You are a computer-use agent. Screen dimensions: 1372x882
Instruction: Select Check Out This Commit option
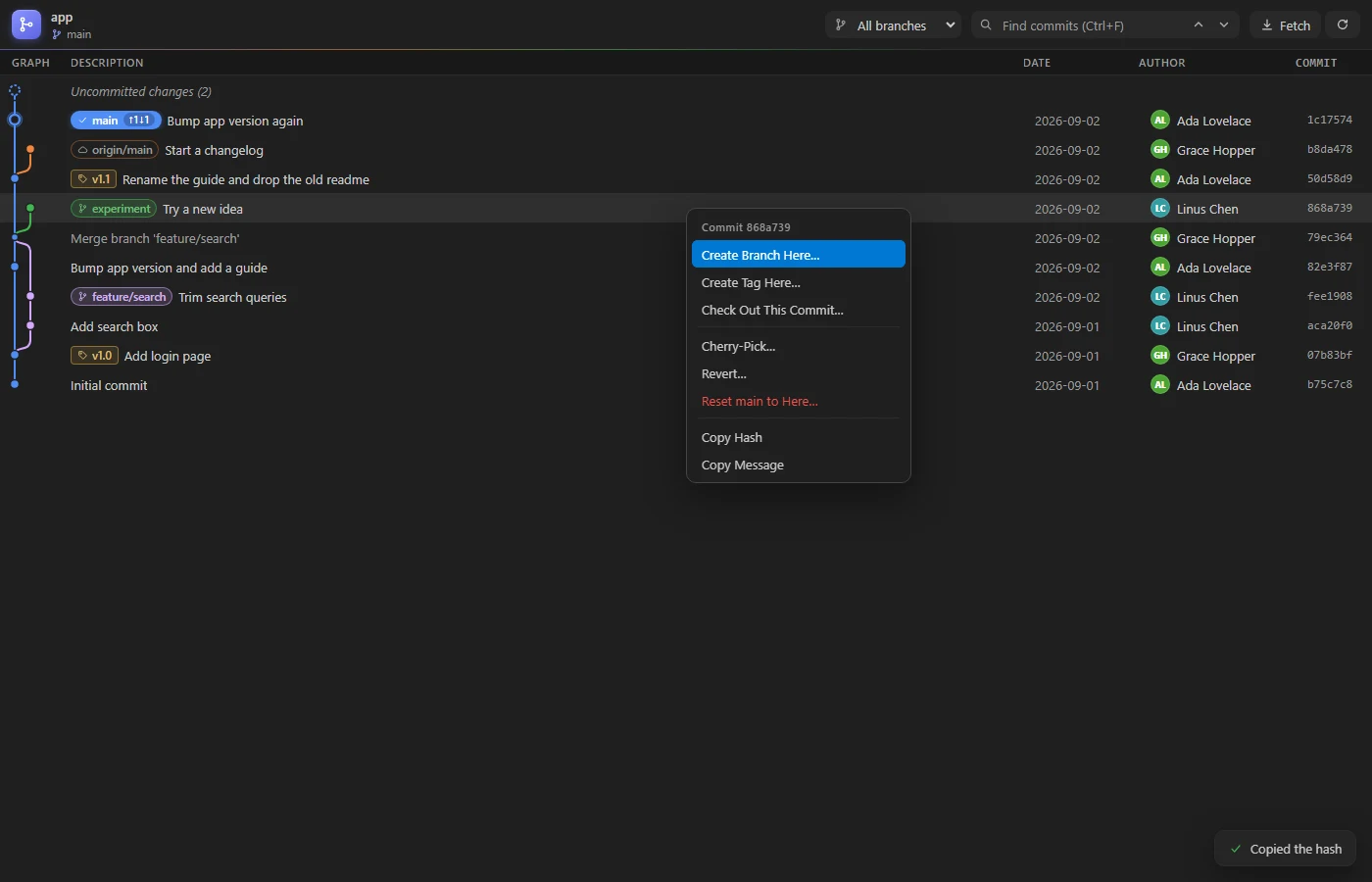coord(799,310)
